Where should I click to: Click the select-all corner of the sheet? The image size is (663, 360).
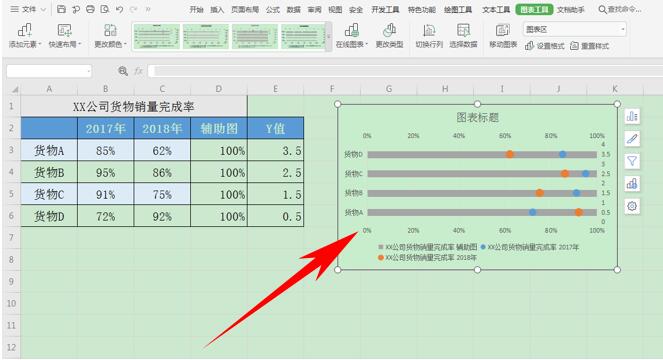[x=15, y=89]
